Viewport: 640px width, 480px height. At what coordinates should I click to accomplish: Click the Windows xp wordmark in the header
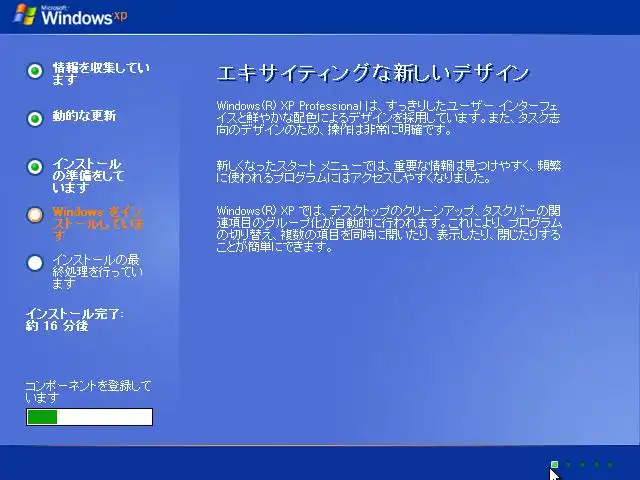(84, 16)
